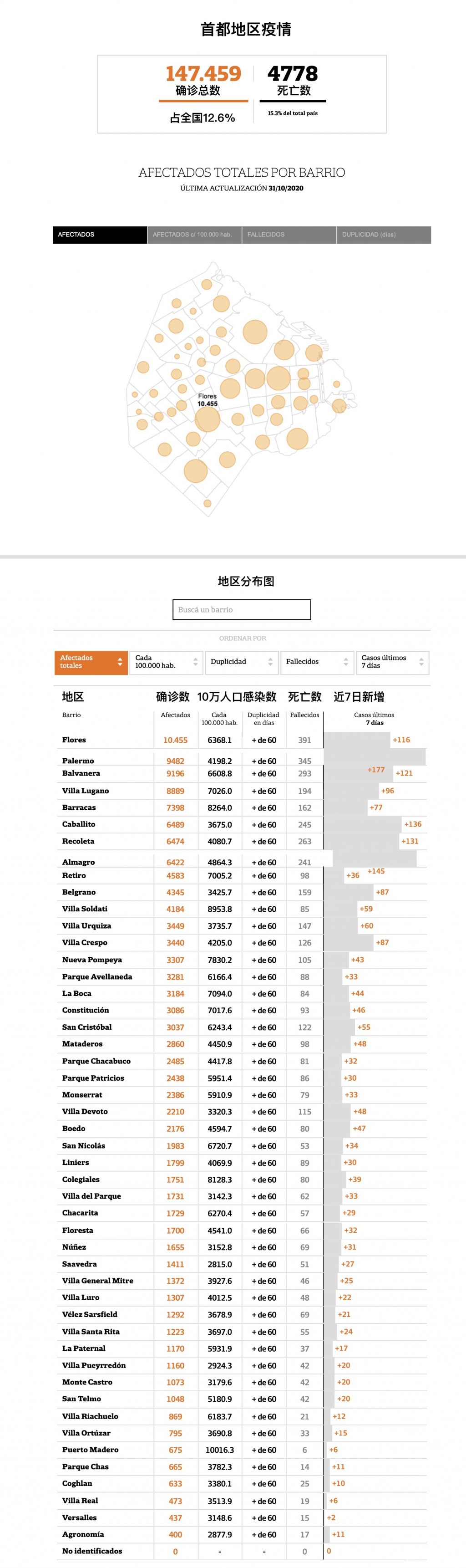Click sort arrows on Afectados totales button

pyautogui.click(x=120, y=662)
